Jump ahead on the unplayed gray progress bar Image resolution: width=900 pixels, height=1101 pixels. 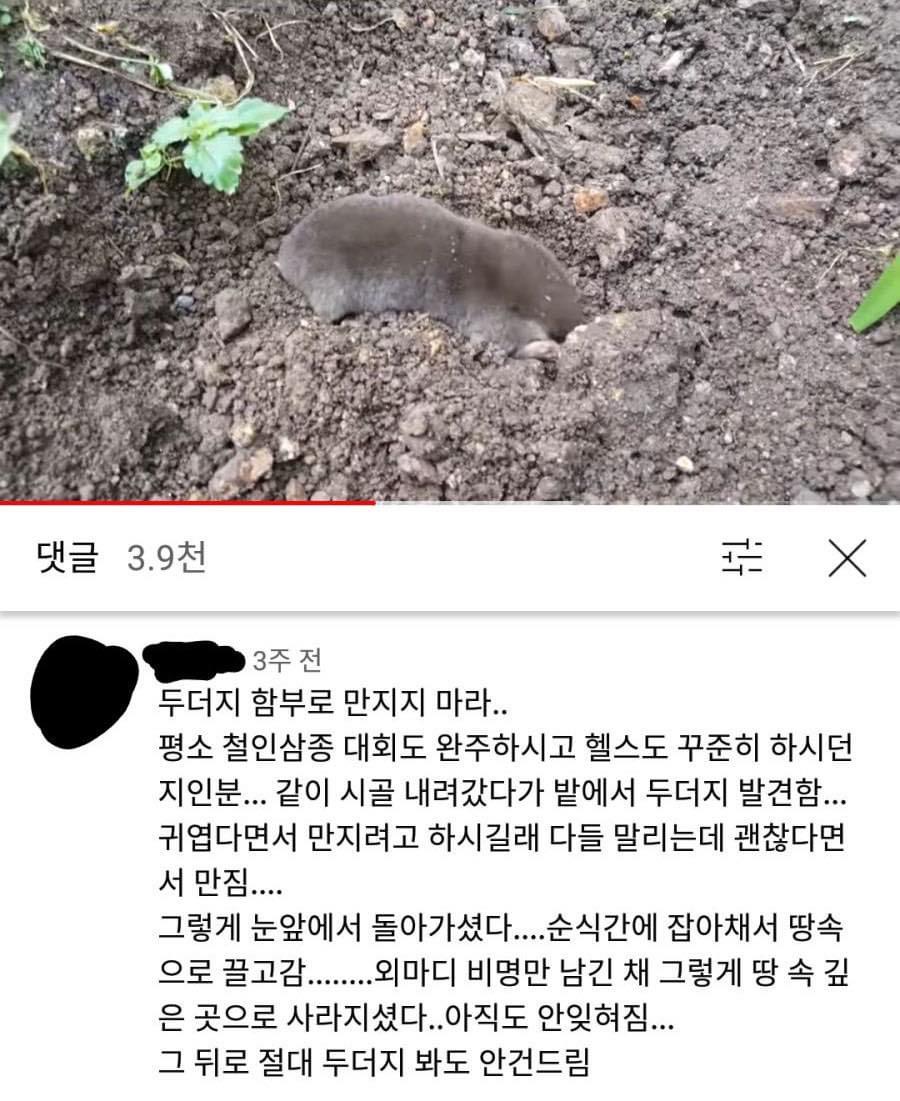tap(637, 503)
